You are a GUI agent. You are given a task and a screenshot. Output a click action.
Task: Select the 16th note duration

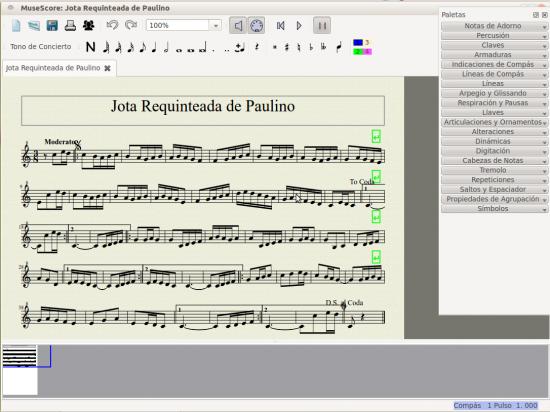tap(130, 47)
